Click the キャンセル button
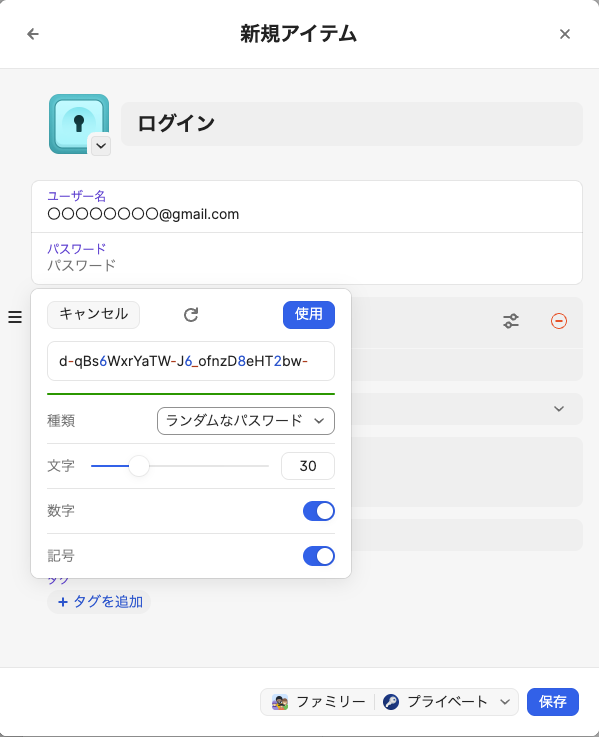 [94, 314]
